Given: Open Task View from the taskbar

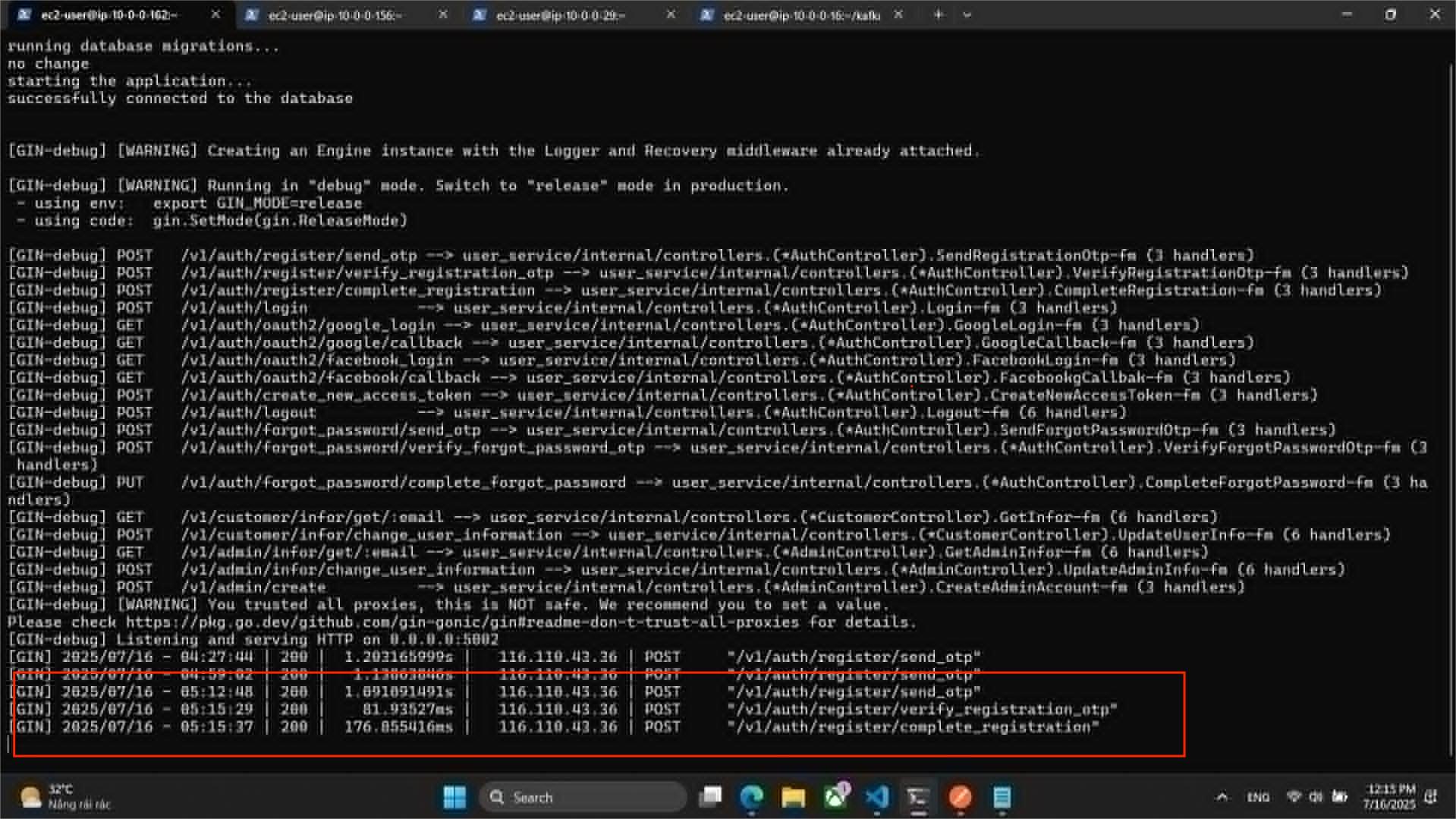Looking at the screenshot, I should [x=710, y=797].
